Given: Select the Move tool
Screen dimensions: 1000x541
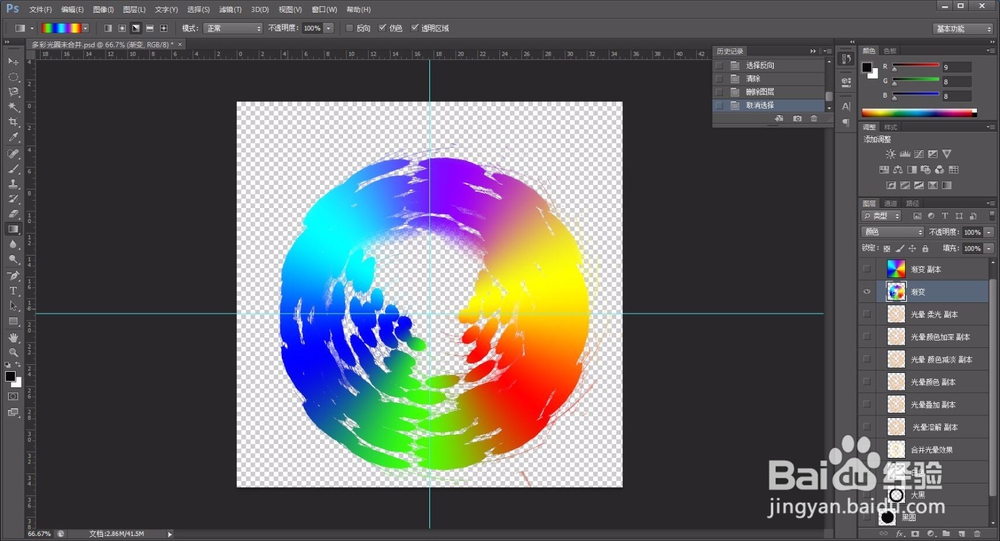Looking at the screenshot, I should [13, 61].
